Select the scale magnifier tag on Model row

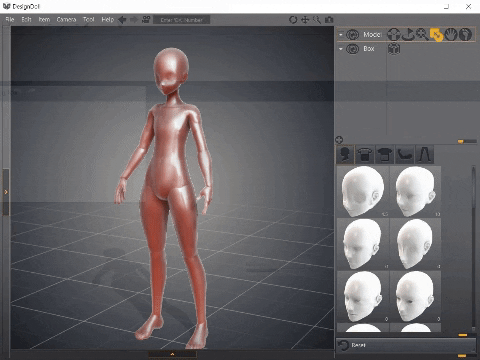[422, 34]
